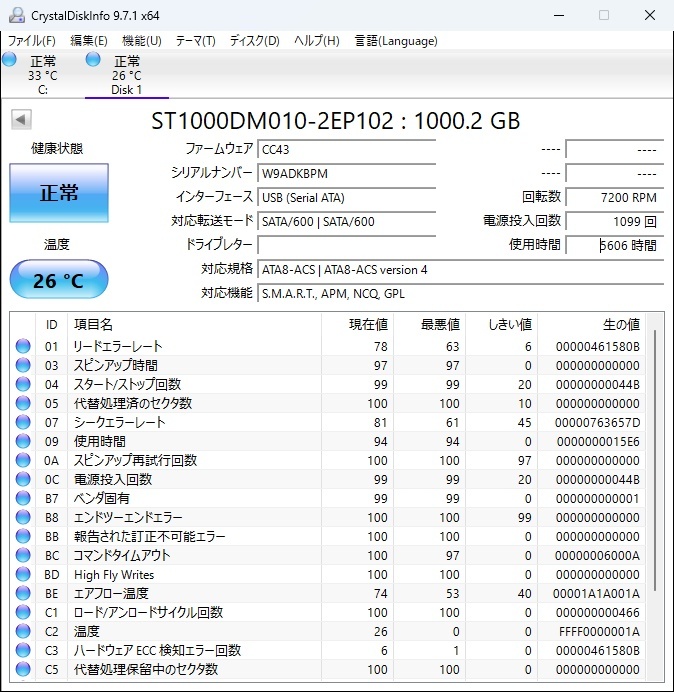Click status orb of row BB 報告された訂正不可能エラー
The width and height of the screenshot is (674, 692).
pyautogui.click(x=23, y=536)
